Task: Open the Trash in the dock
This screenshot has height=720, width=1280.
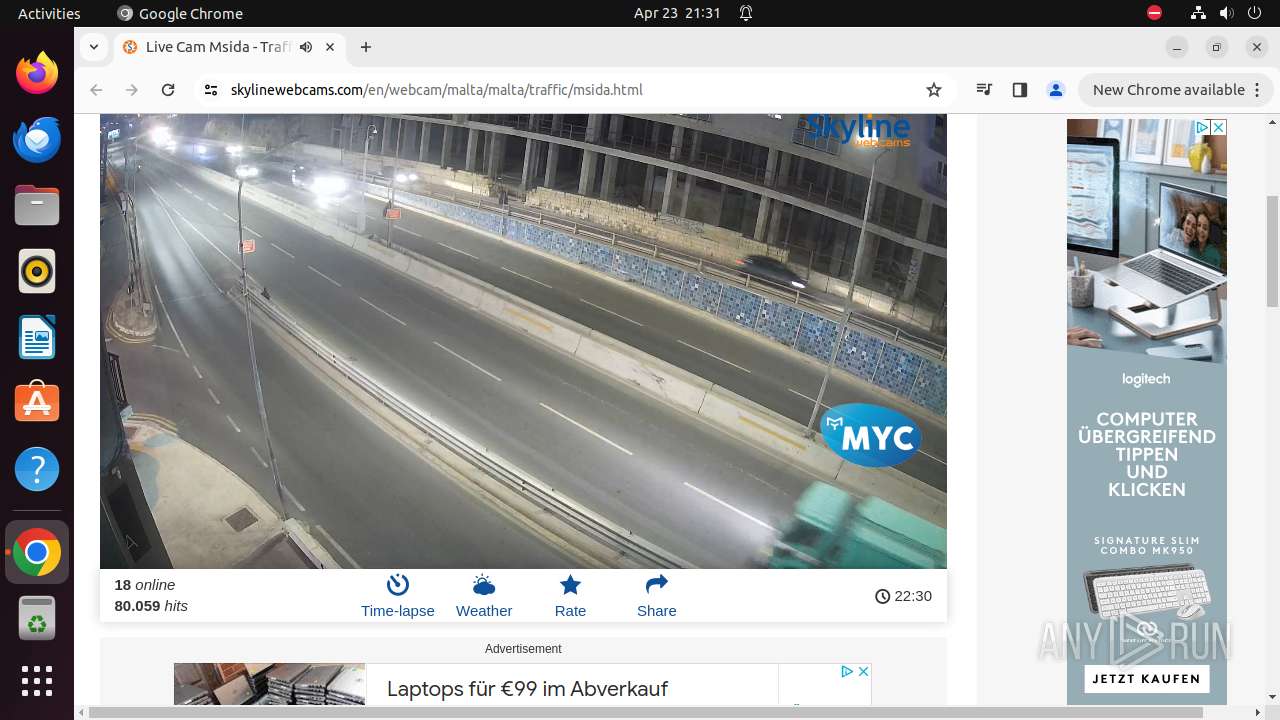Action: 37,618
